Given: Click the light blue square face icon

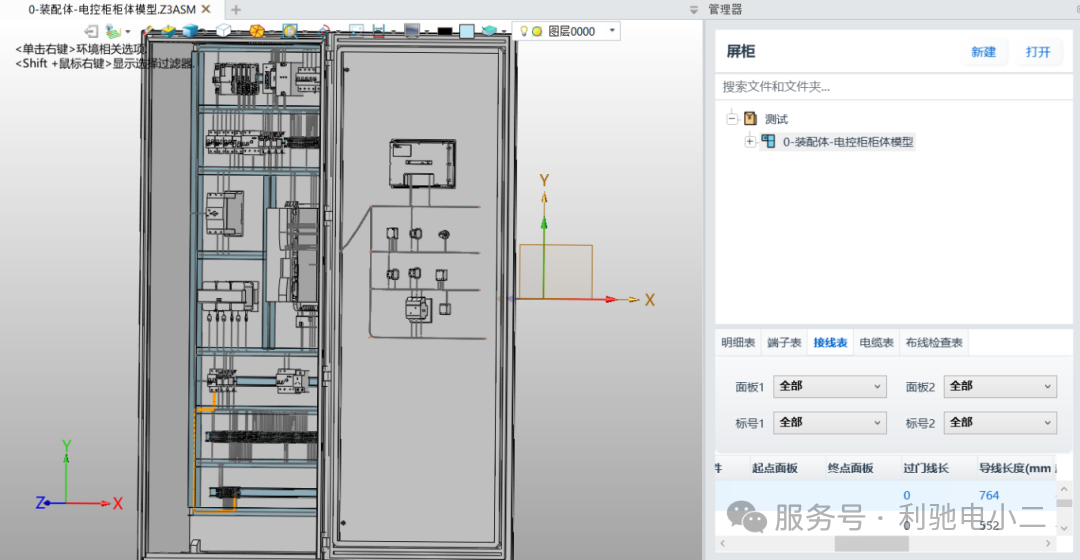Looking at the screenshot, I should pos(466,31).
